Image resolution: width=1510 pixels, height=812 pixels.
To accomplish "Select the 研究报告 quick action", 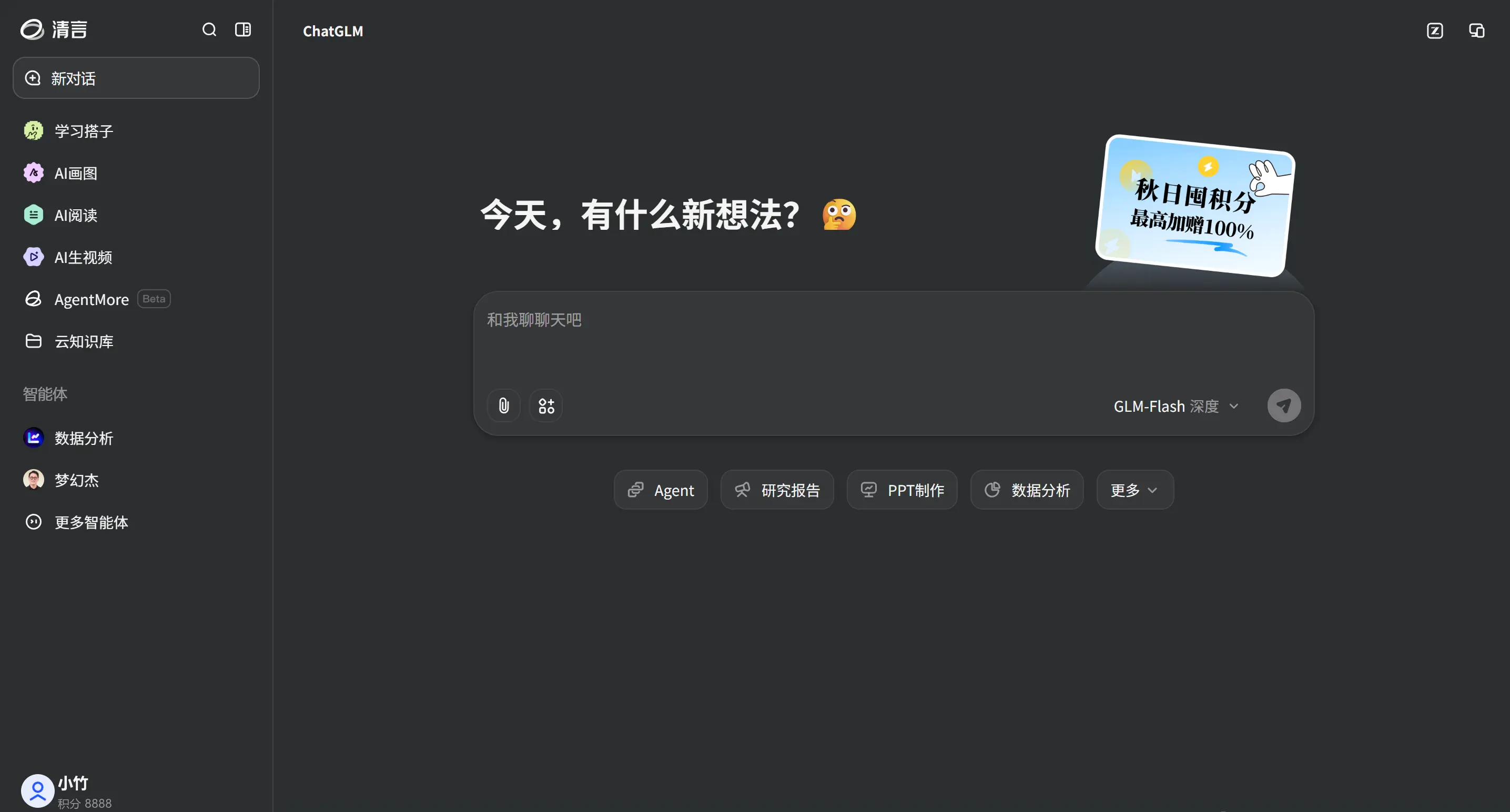I will pos(777,490).
